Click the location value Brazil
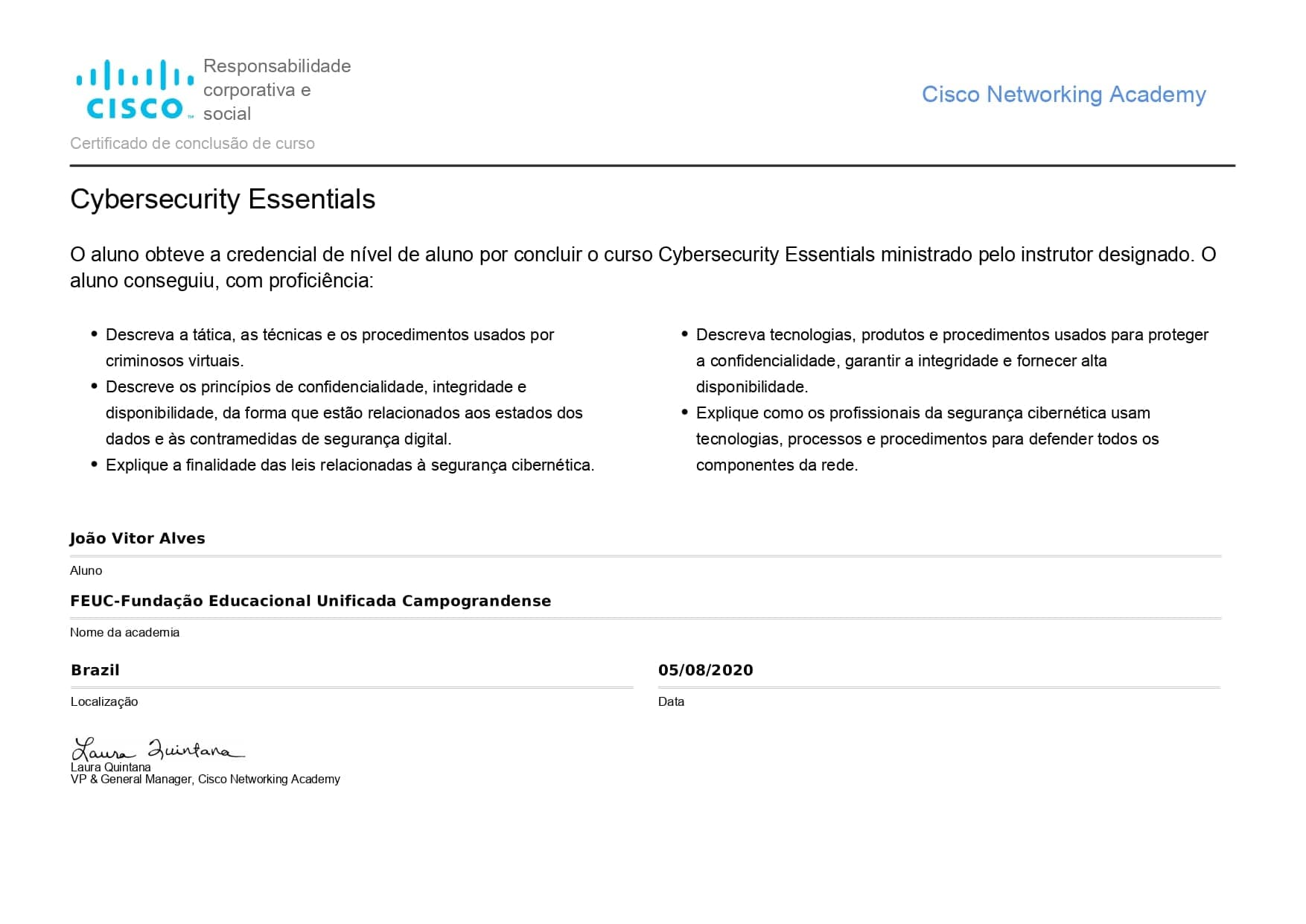 click(x=95, y=670)
